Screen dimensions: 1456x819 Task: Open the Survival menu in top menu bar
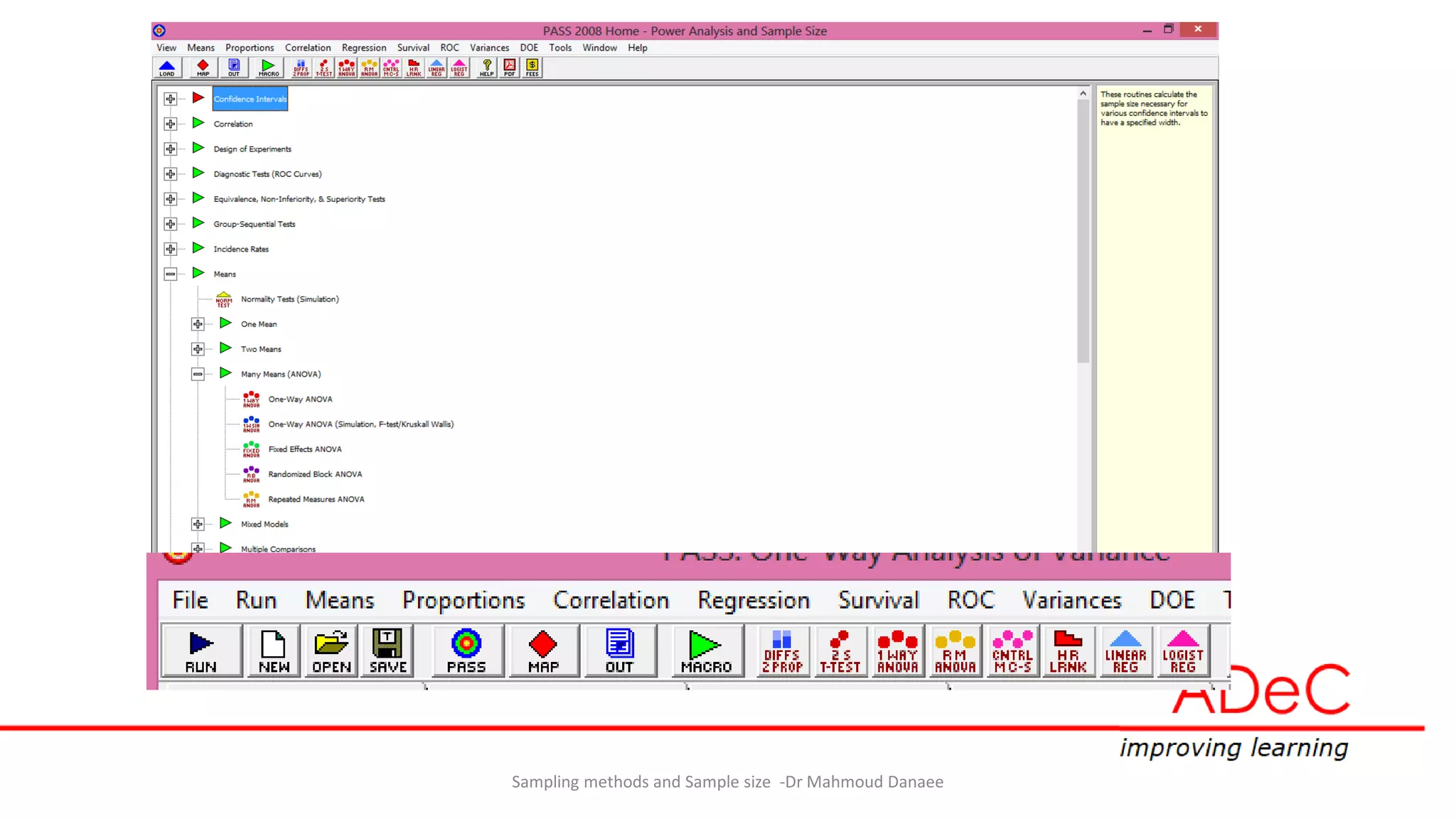(412, 48)
